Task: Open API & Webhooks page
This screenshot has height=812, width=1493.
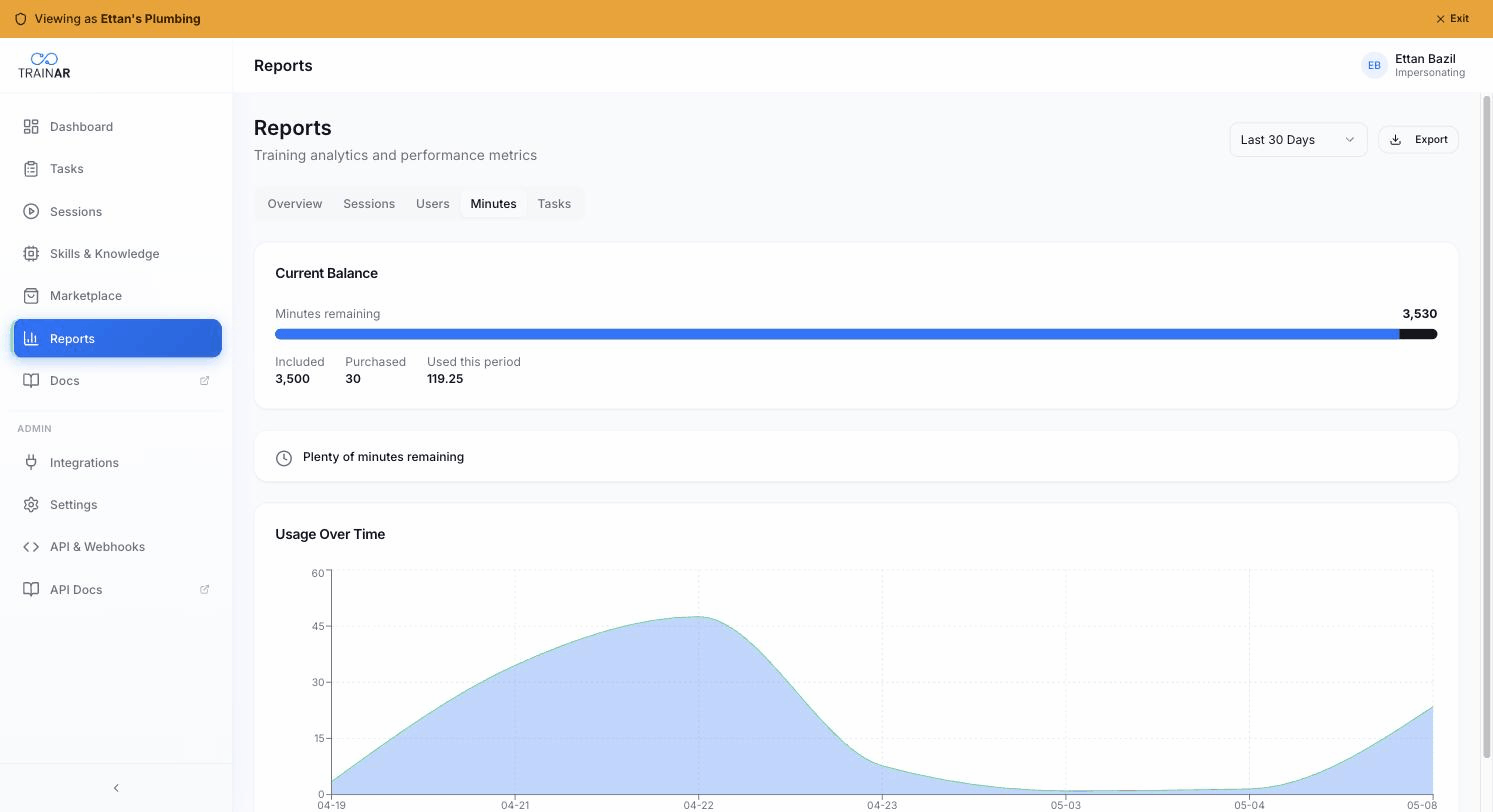Action: coord(117,547)
